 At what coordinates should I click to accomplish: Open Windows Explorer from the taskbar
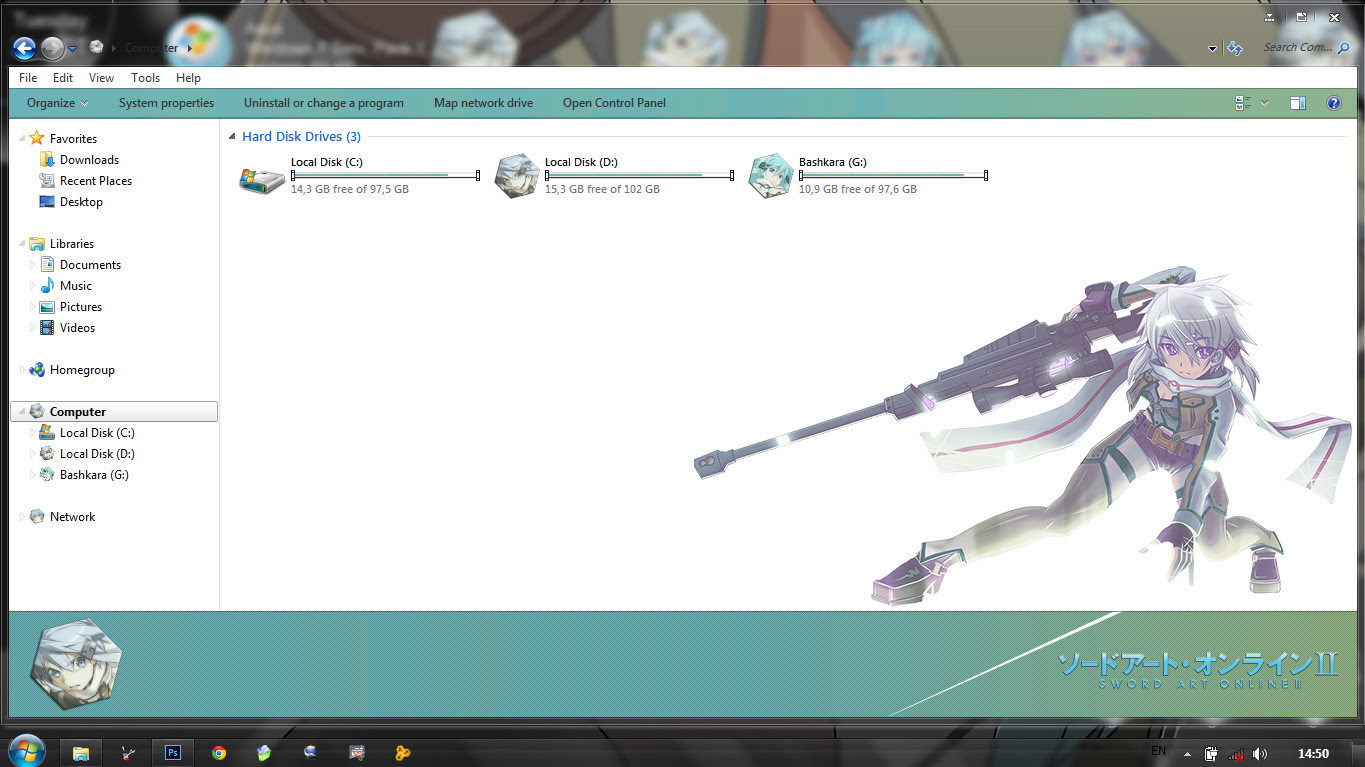(81, 753)
